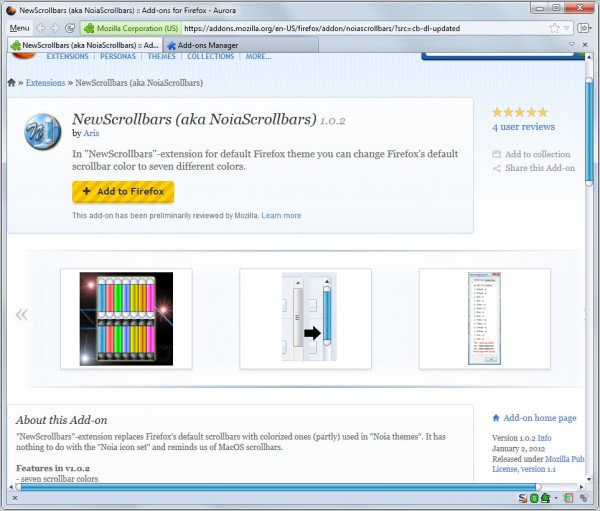Close the add-on bar with X
The width and height of the screenshot is (600, 511).
(x=15, y=498)
